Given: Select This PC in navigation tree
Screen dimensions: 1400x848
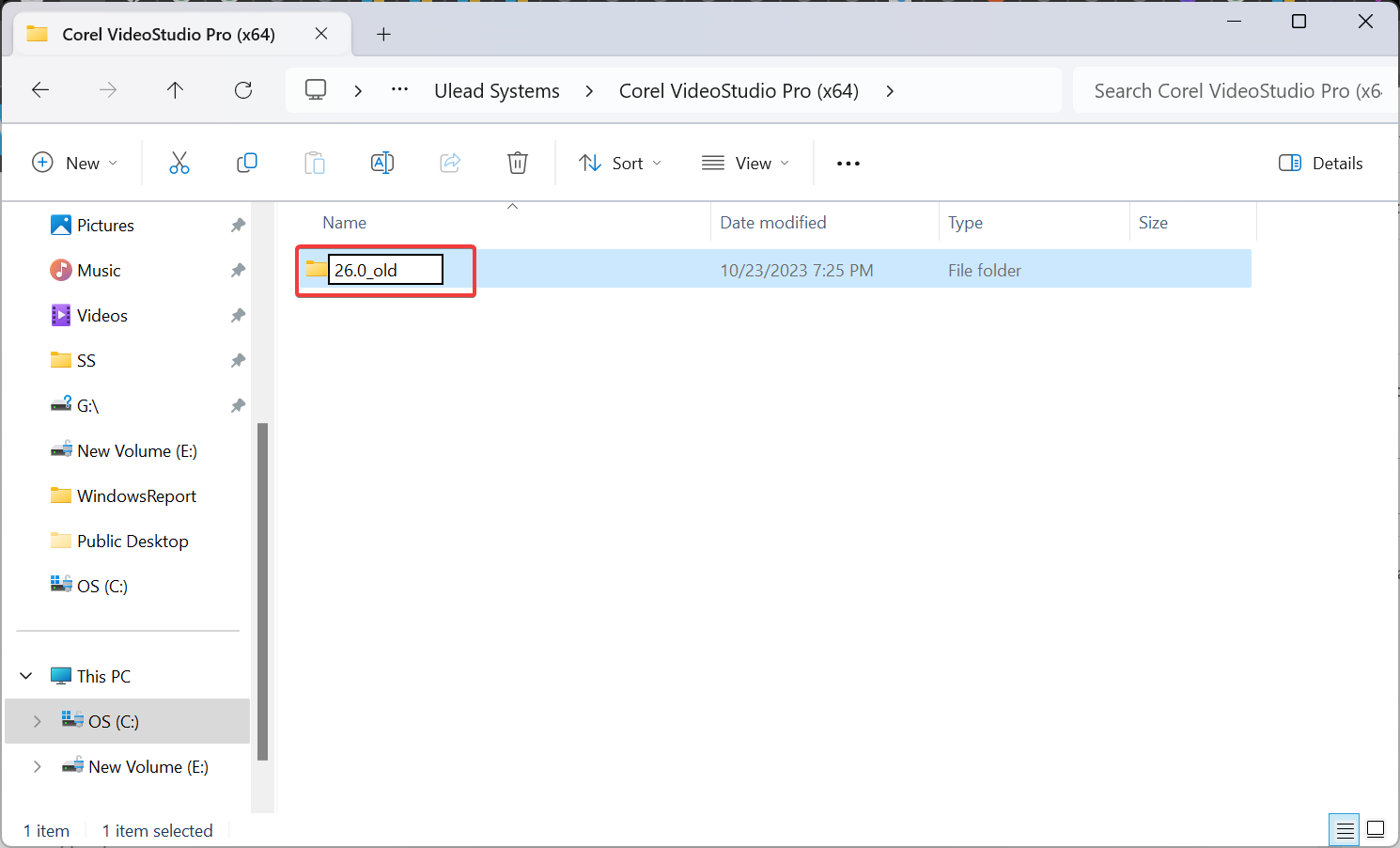Looking at the screenshot, I should (x=103, y=676).
